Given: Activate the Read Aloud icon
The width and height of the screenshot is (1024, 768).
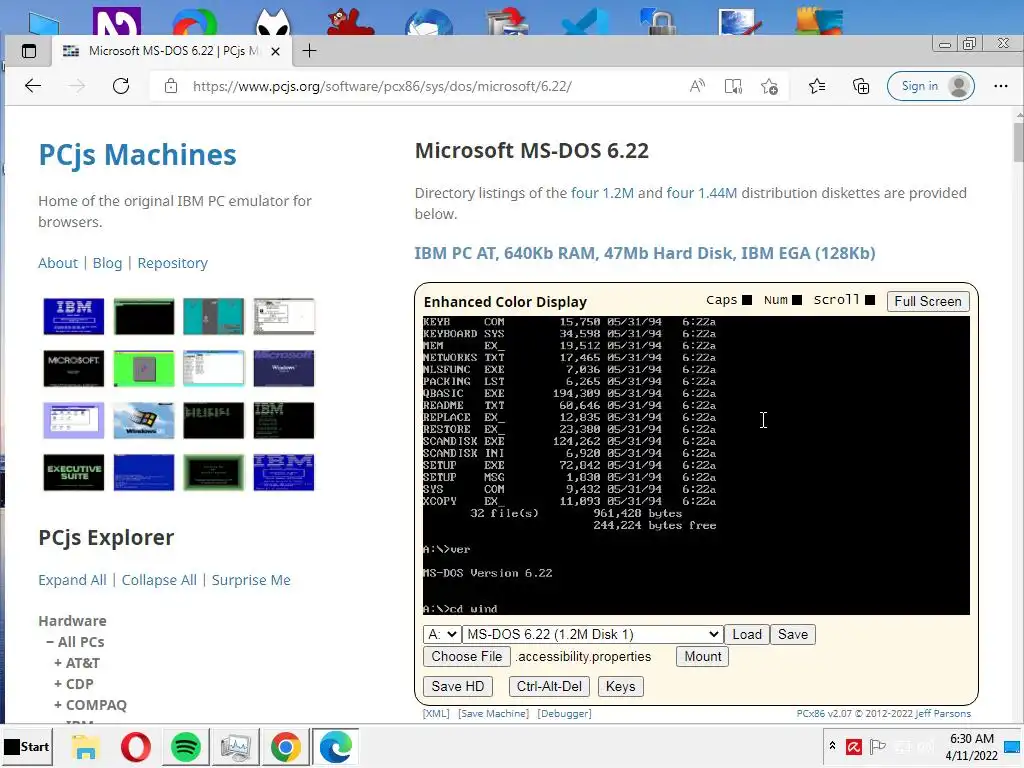Looking at the screenshot, I should coord(697,86).
